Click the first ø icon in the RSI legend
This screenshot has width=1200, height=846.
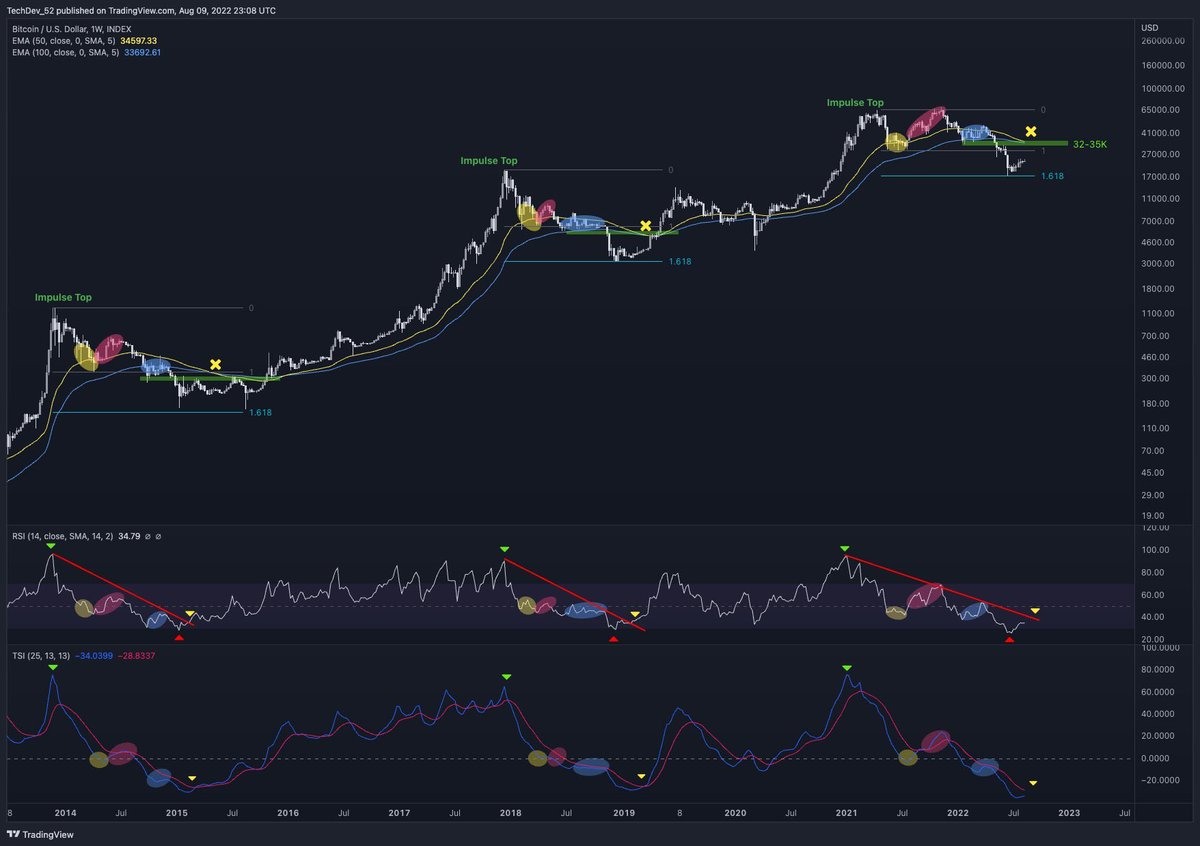point(148,536)
